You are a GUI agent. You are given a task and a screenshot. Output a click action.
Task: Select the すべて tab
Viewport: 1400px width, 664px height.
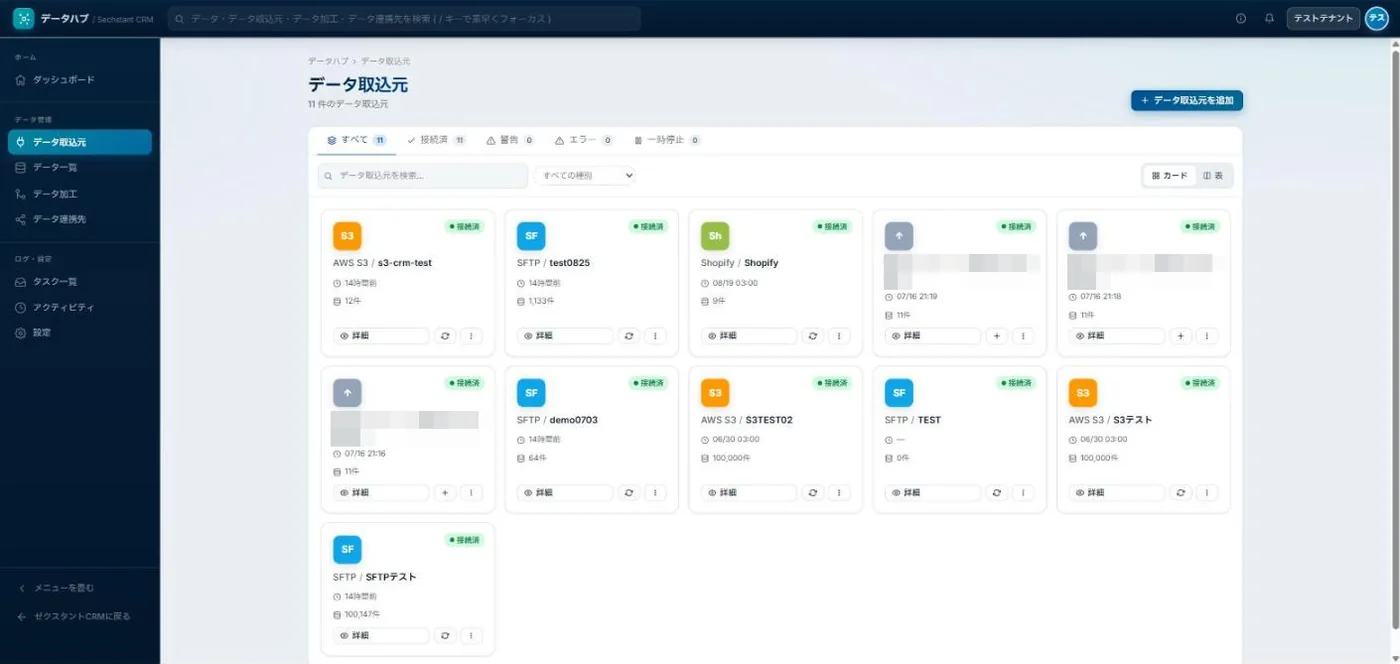[357, 140]
